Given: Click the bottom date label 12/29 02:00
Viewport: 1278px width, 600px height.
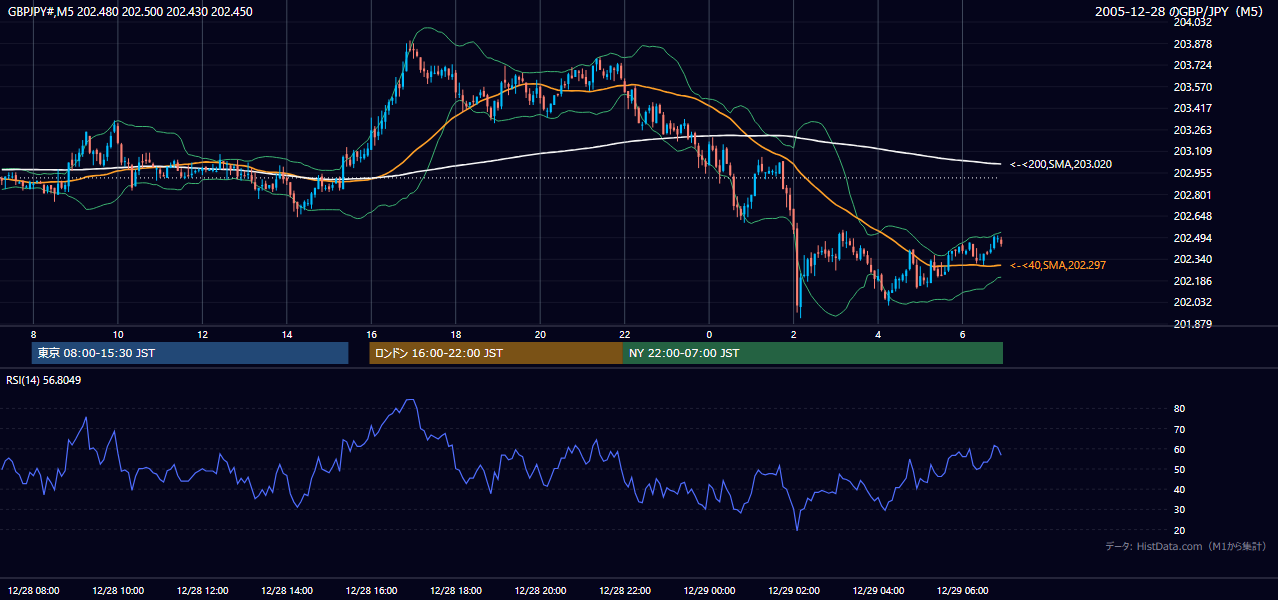Looking at the screenshot, I should click(x=795, y=589).
